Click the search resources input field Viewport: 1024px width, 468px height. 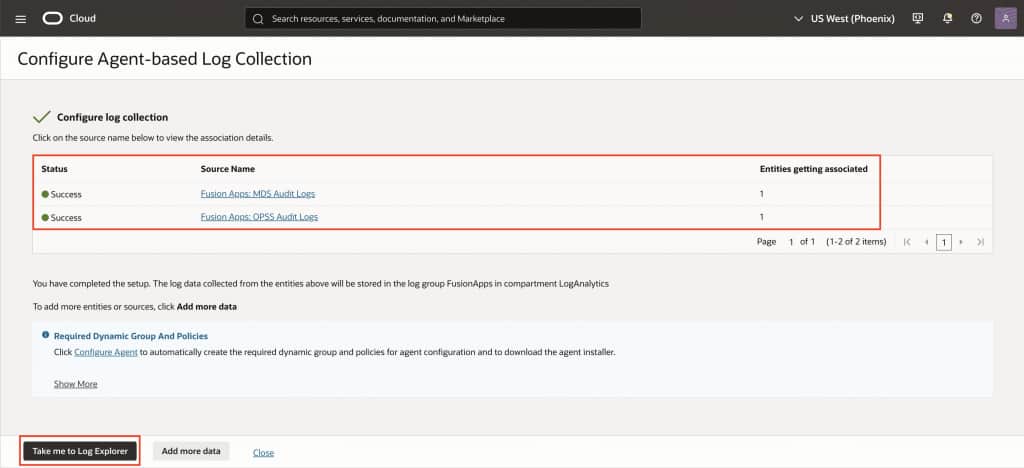pyautogui.click(x=443, y=18)
